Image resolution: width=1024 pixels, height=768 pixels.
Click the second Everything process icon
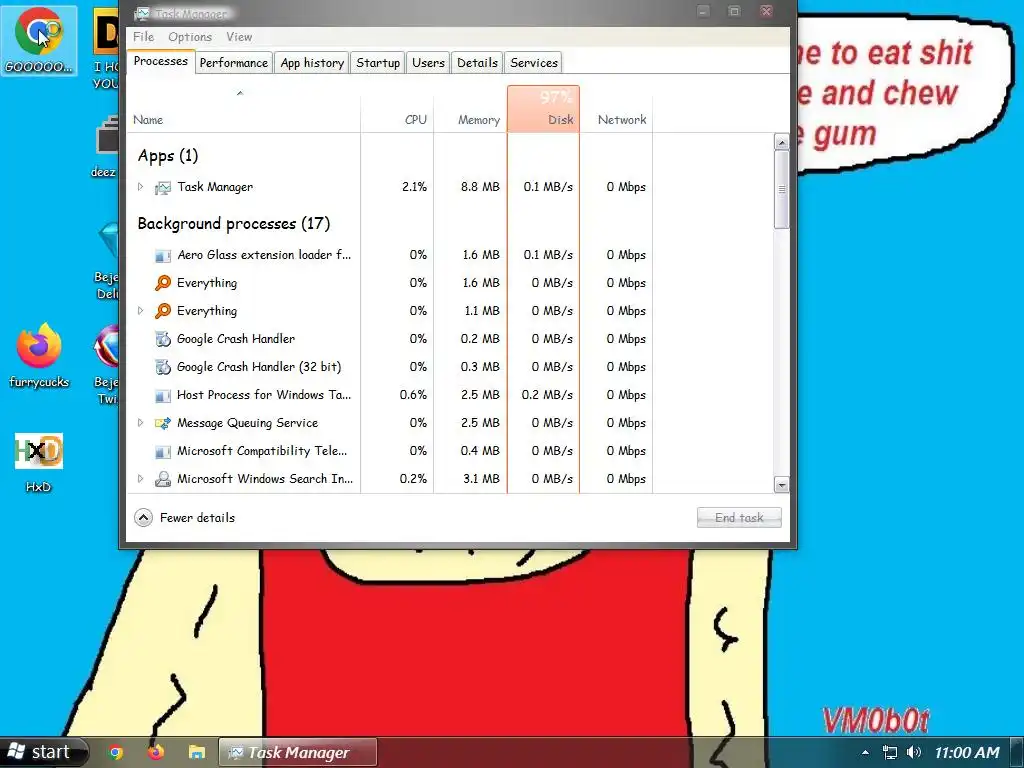click(163, 311)
